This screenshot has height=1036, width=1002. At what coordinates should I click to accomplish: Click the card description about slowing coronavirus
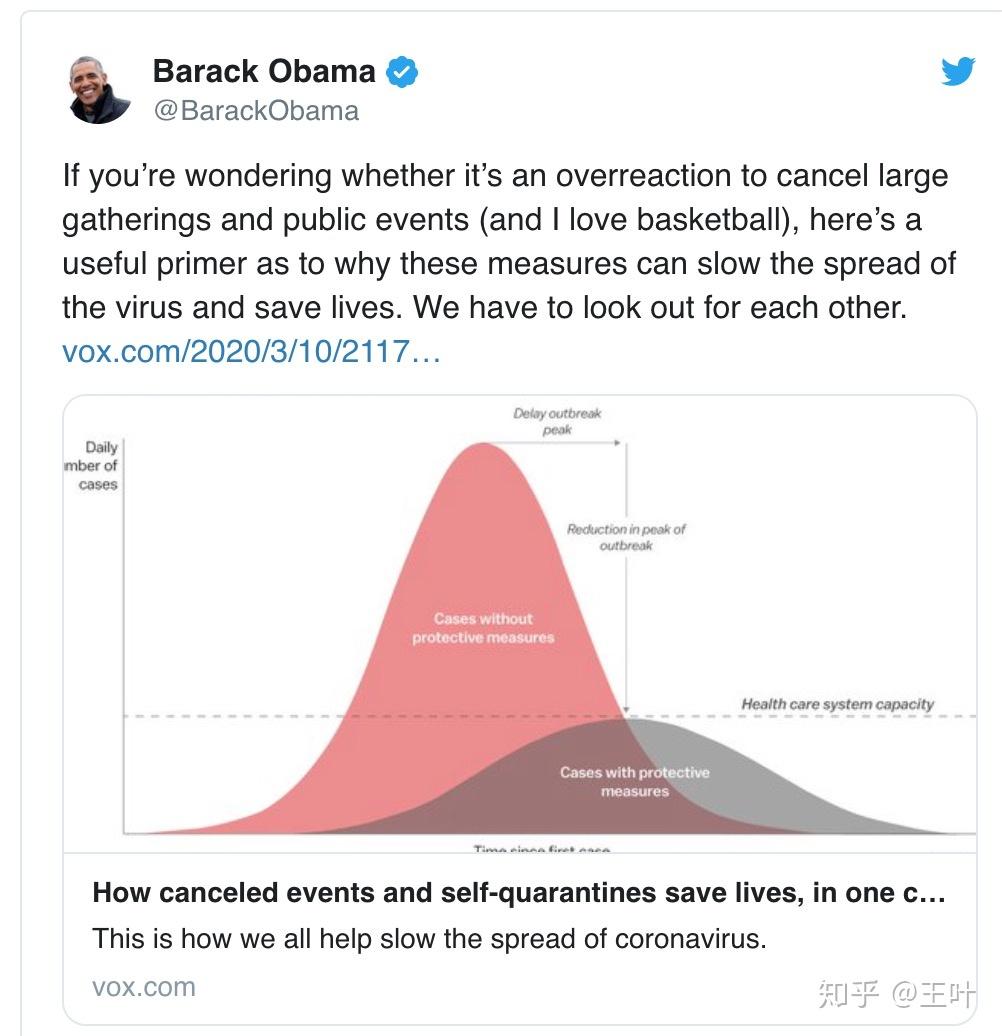coord(428,939)
